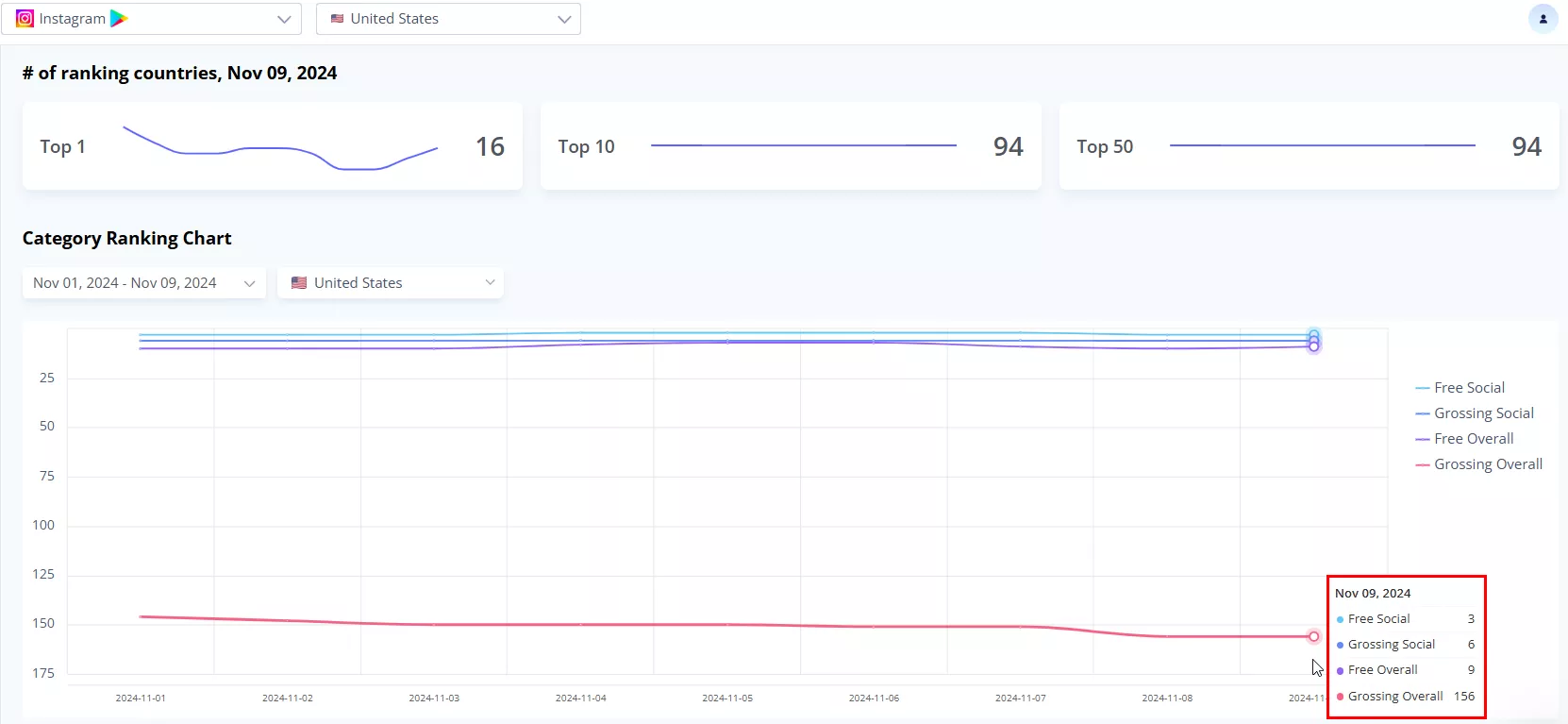The height and width of the screenshot is (724, 1568).
Task: Click the Instagram app logo icon
Action: click(25, 19)
